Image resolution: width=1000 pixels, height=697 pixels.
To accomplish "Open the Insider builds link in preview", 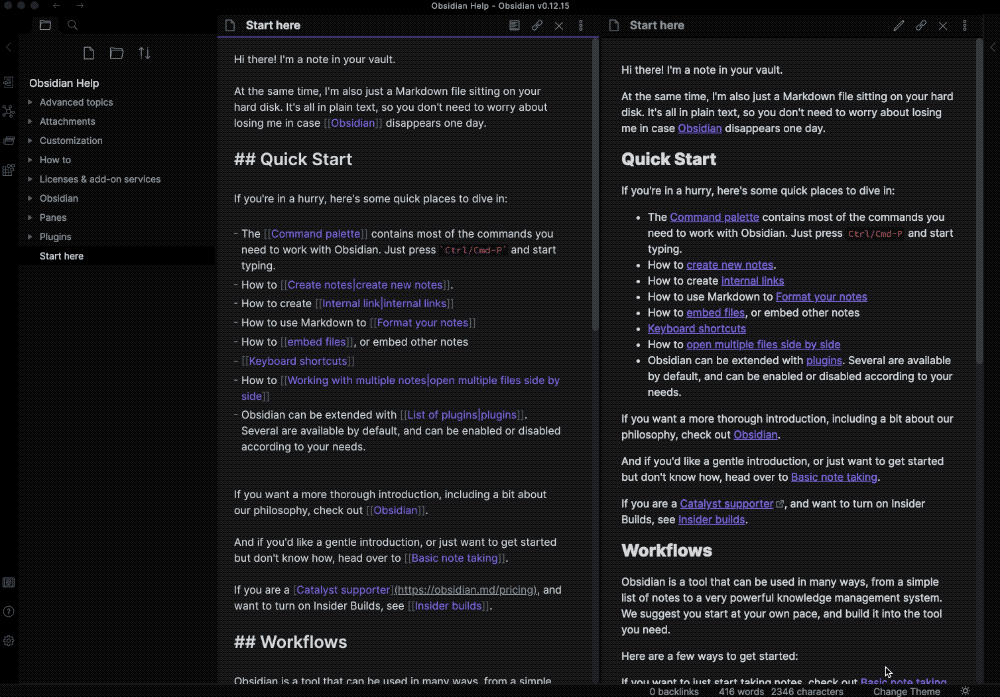I will (x=711, y=520).
